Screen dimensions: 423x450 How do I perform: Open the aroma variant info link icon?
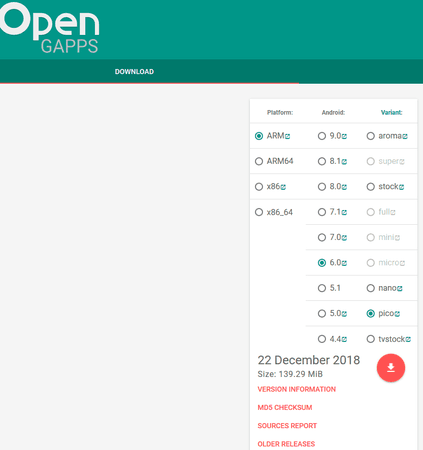[x=405, y=136]
